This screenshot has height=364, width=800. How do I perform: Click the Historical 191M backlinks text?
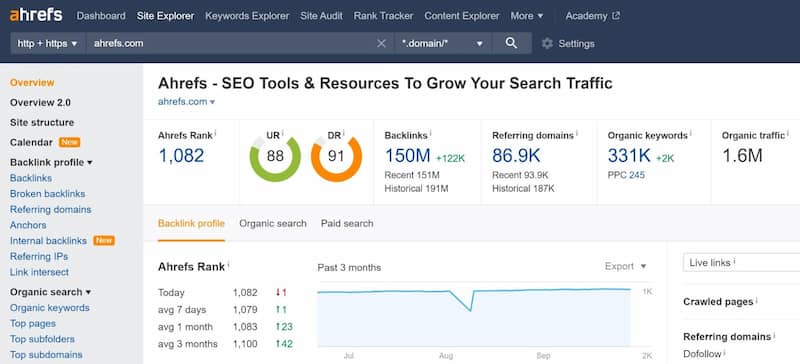point(416,189)
